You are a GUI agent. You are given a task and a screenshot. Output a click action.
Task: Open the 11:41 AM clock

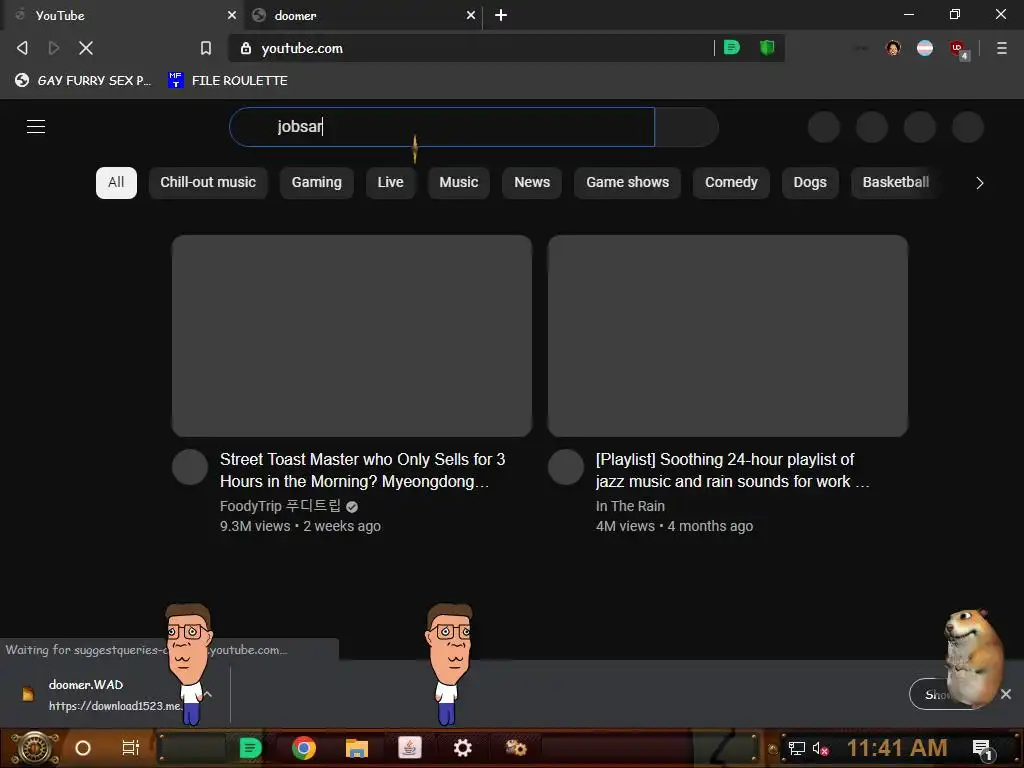point(897,748)
